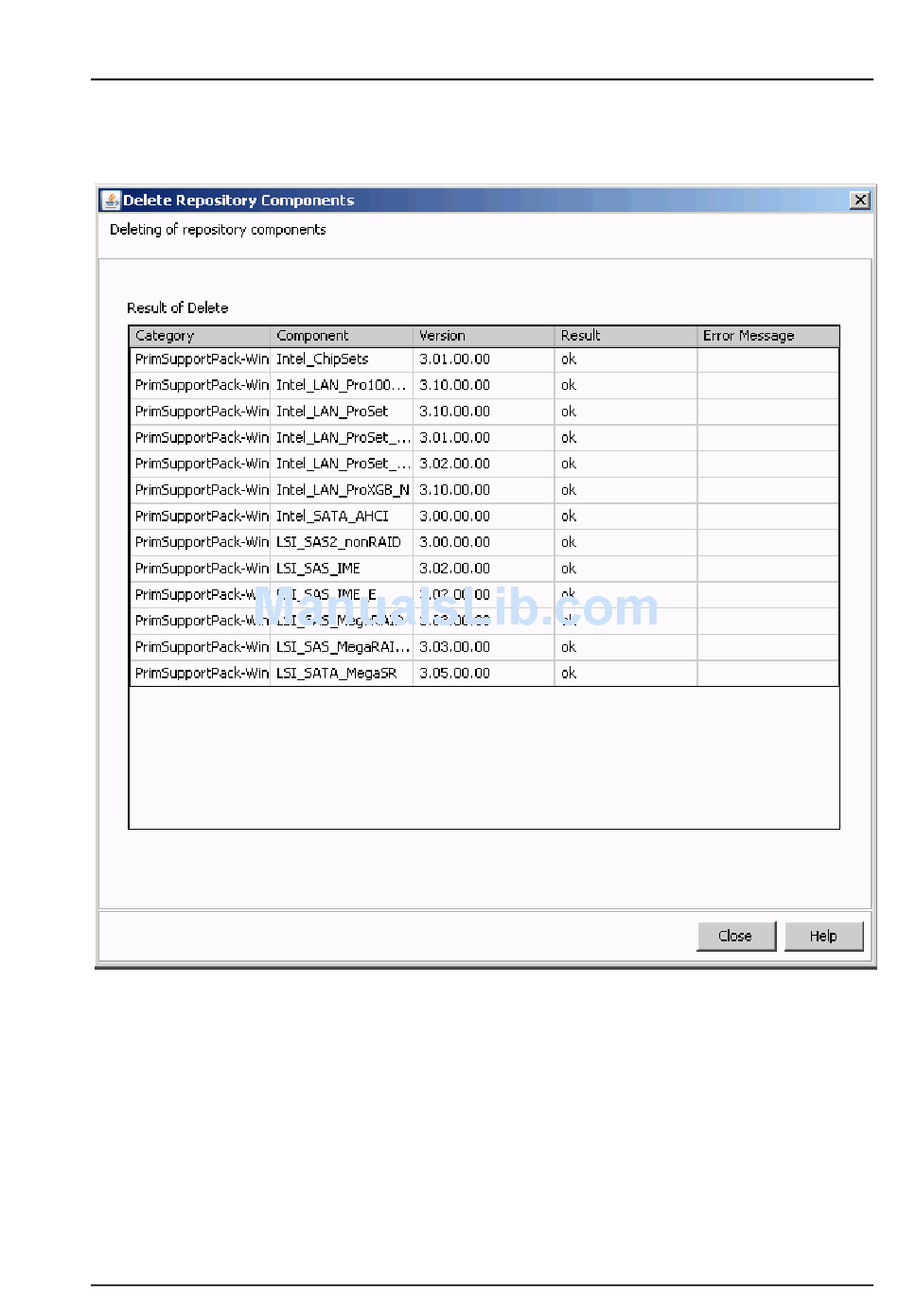899x1316 pixels.
Task: Click the Result column header
Action: (x=626, y=336)
